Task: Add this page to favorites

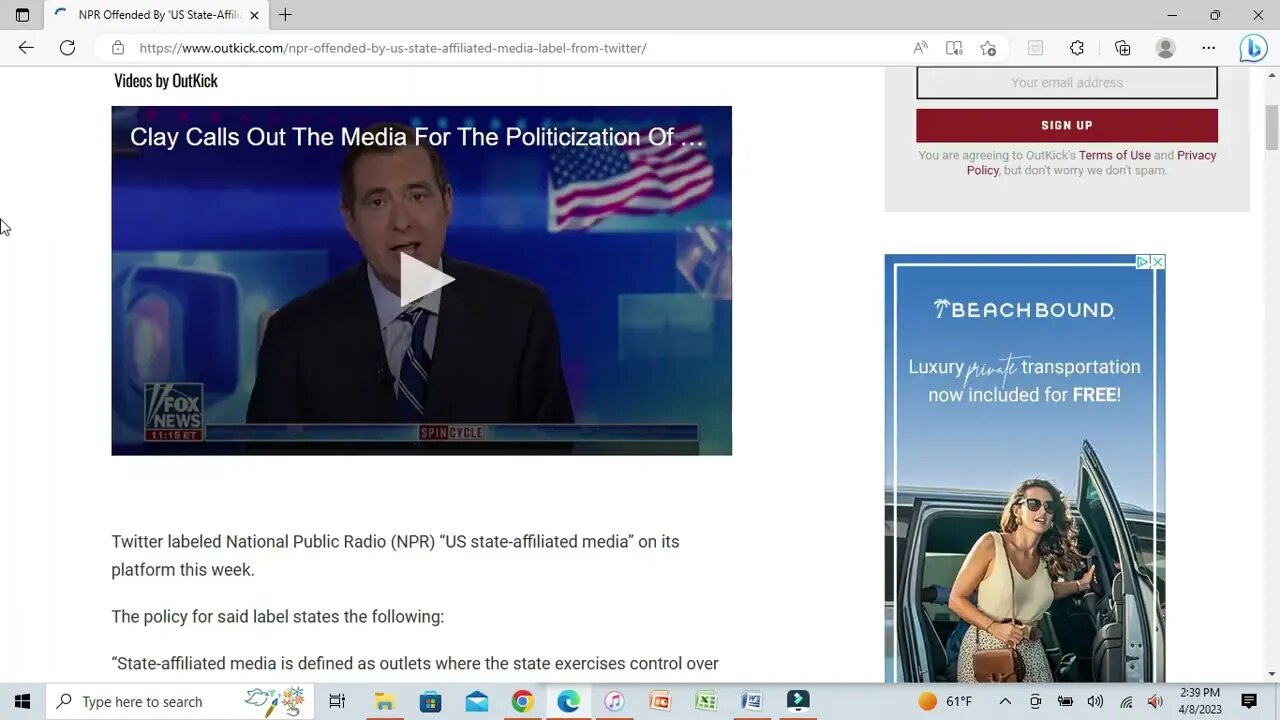Action: click(988, 48)
